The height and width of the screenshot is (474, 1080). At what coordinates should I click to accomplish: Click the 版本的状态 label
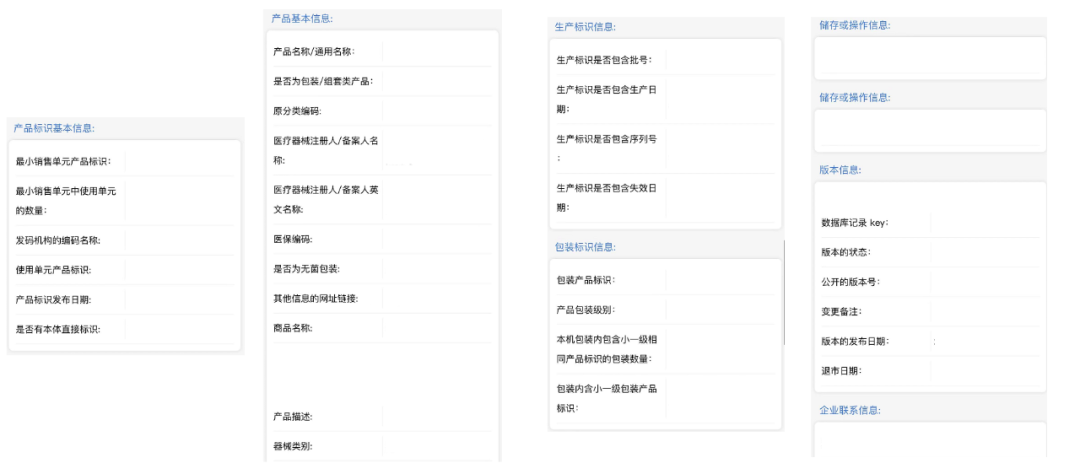846,252
